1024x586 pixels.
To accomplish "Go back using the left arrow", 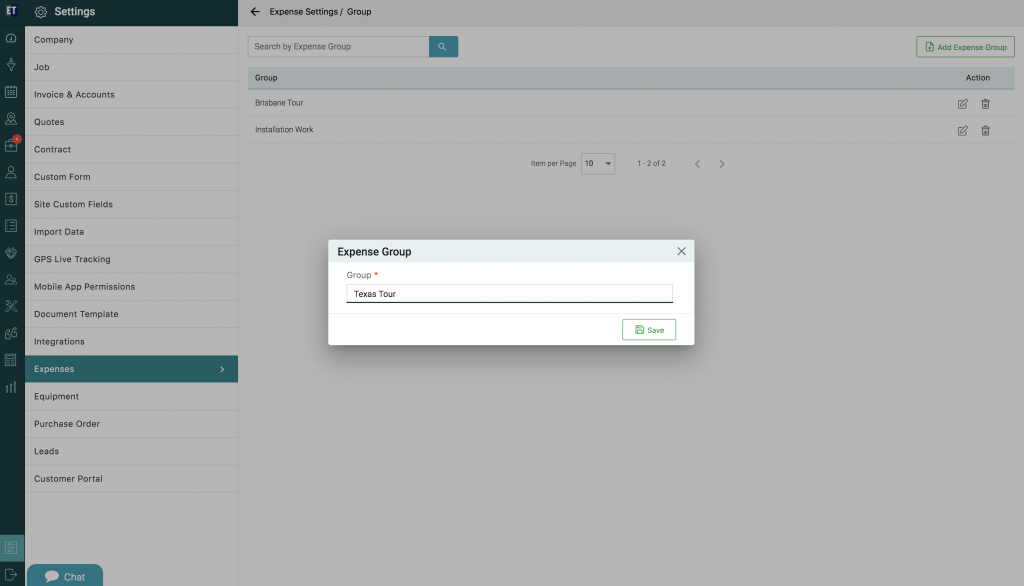I will [255, 12].
